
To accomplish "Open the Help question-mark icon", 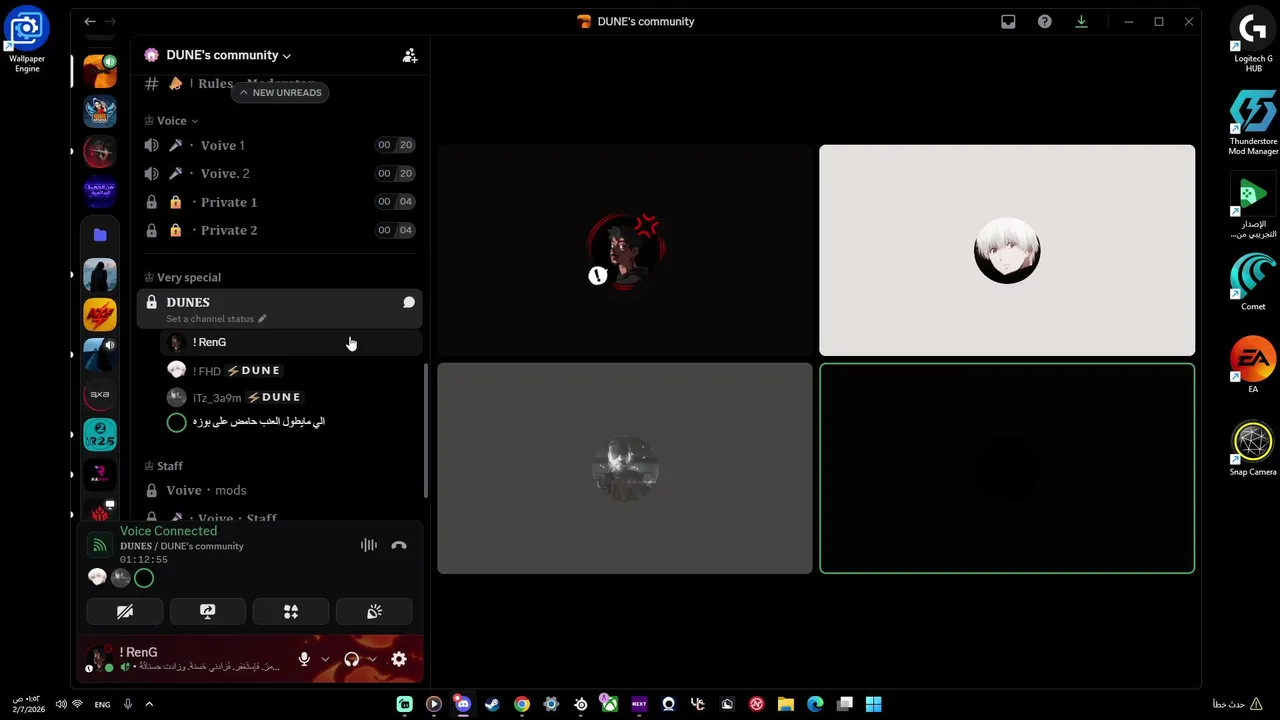I will (1045, 21).
